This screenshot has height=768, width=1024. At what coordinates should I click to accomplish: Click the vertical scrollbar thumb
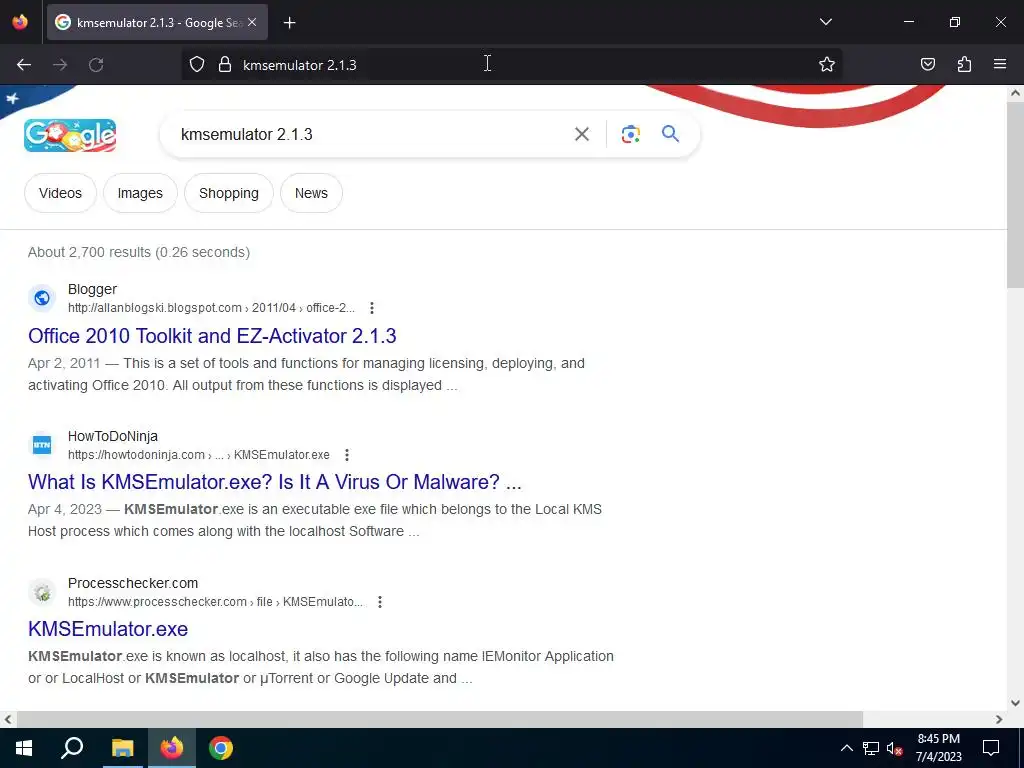pos(1015,195)
